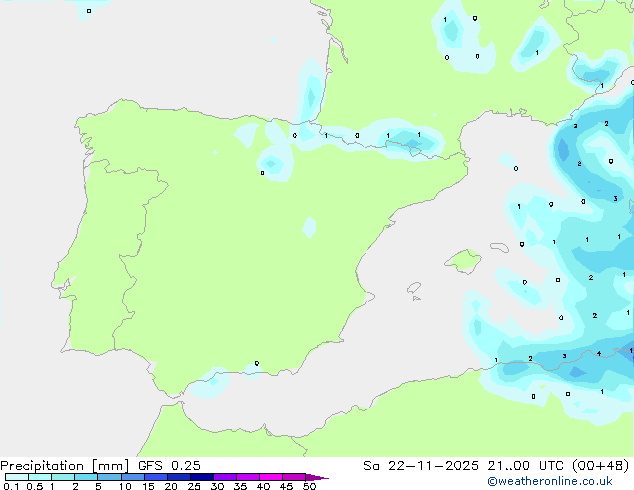Select the 35–40 mm legend color box
The height and width of the screenshot is (490, 634).
(248, 477)
